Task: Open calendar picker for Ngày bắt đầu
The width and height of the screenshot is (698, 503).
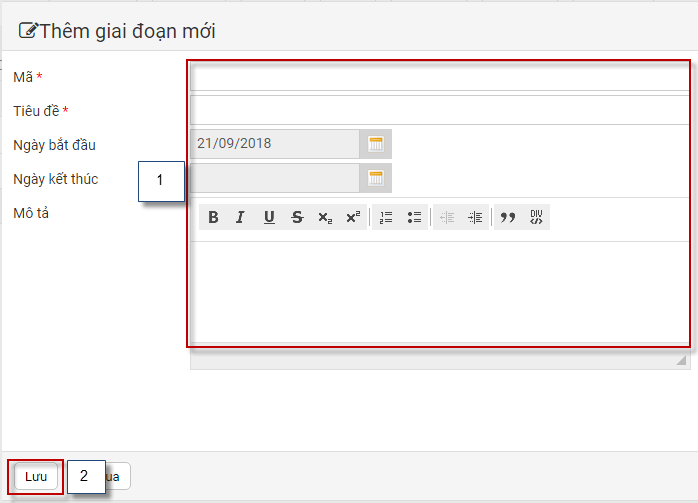Action: (376, 144)
